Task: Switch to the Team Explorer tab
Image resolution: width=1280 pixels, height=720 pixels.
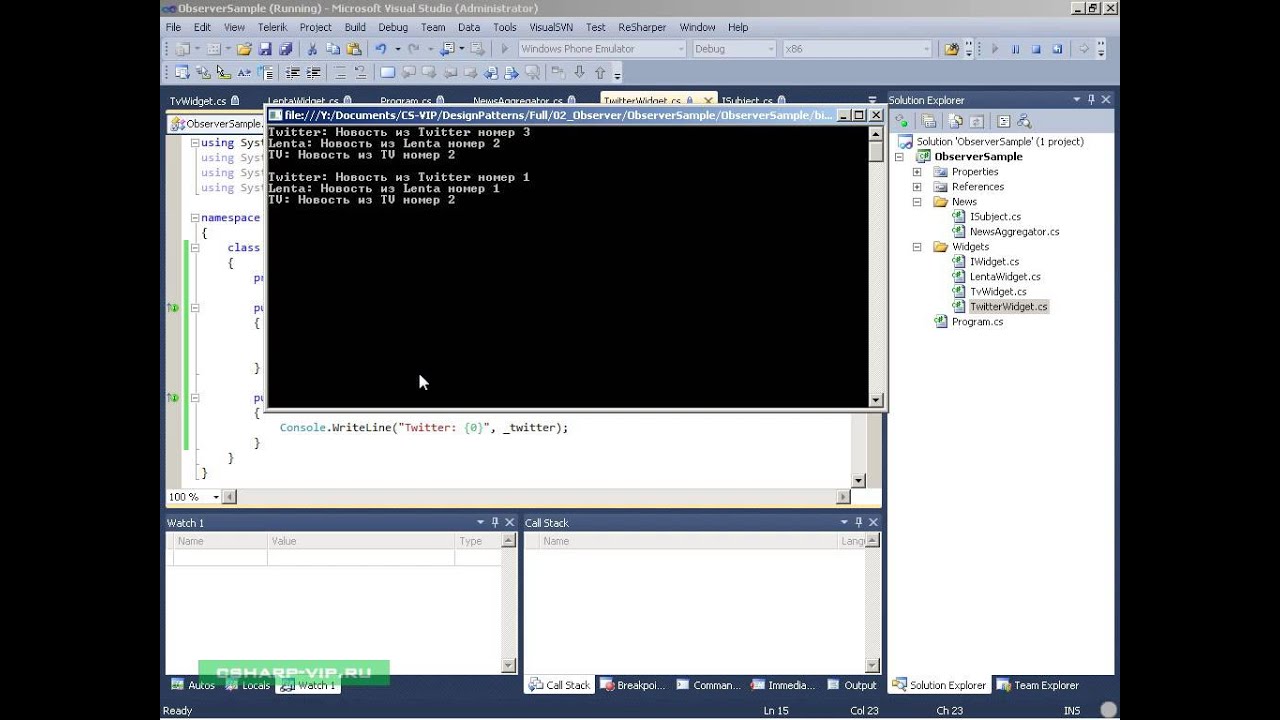Action: pos(1038,685)
